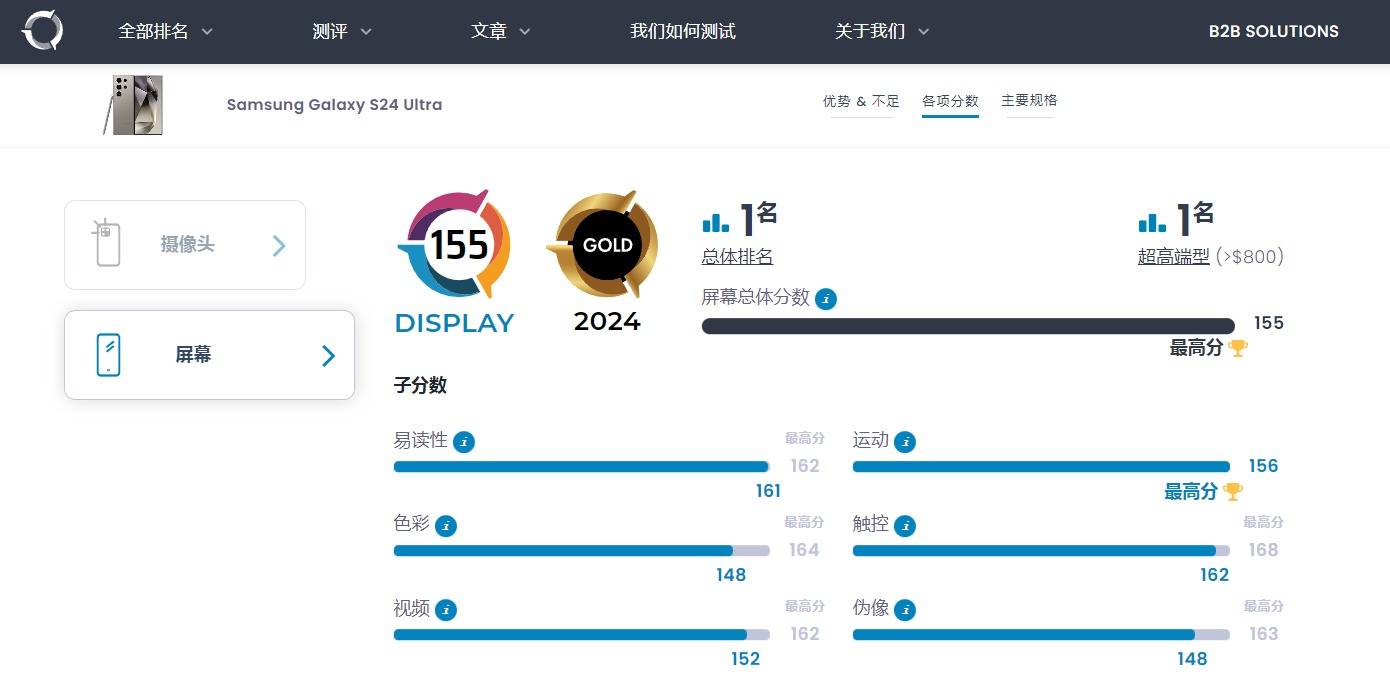Switch to 优势 & 不足 tab
1390x699 pixels.
pyautogui.click(x=861, y=101)
